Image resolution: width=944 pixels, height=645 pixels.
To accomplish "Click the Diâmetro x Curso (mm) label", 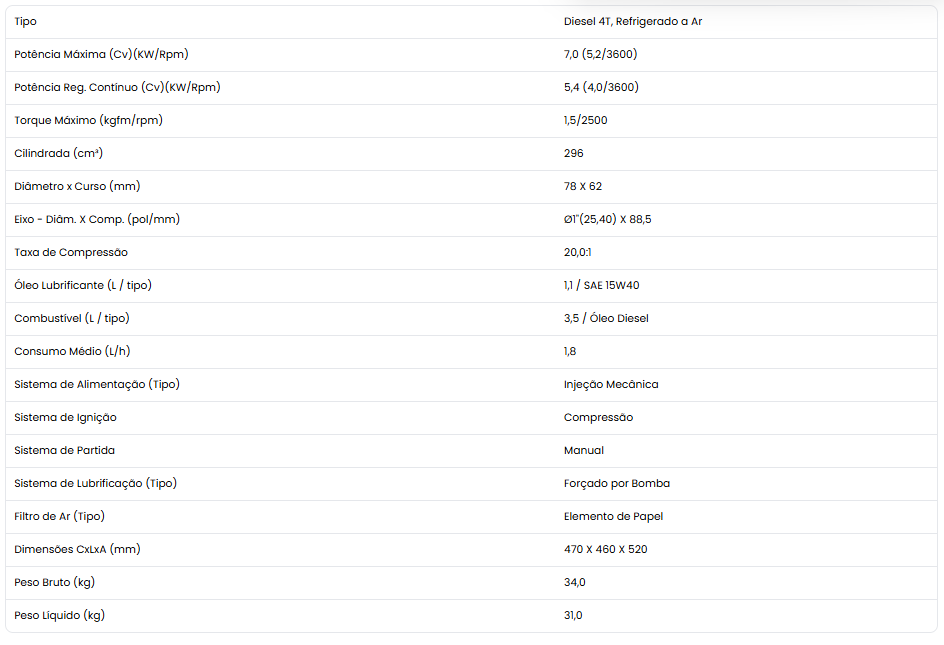I will (77, 187).
